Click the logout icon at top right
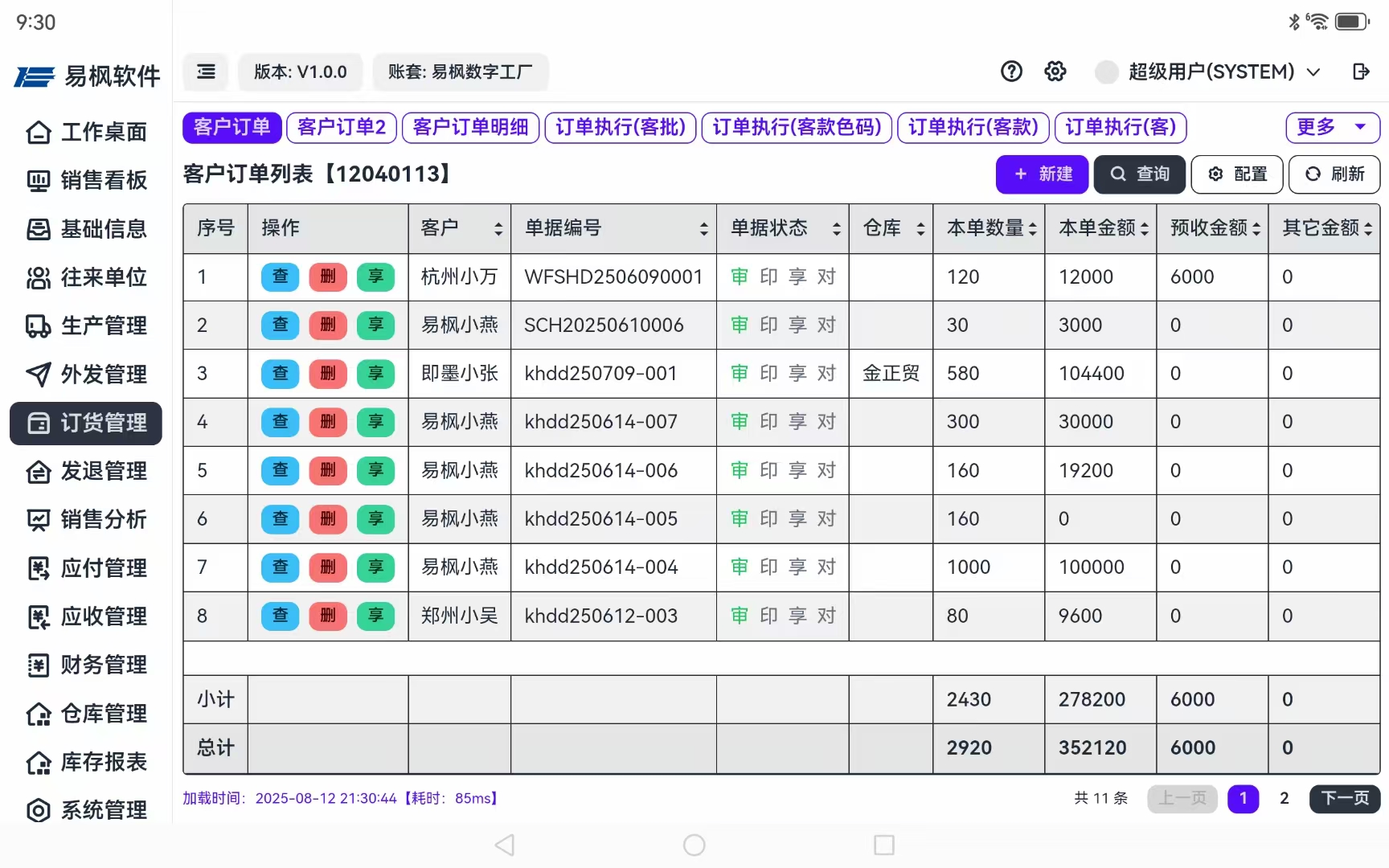This screenshot has height=868, width=1389. pyautogui.click(x=1360, y=72)
